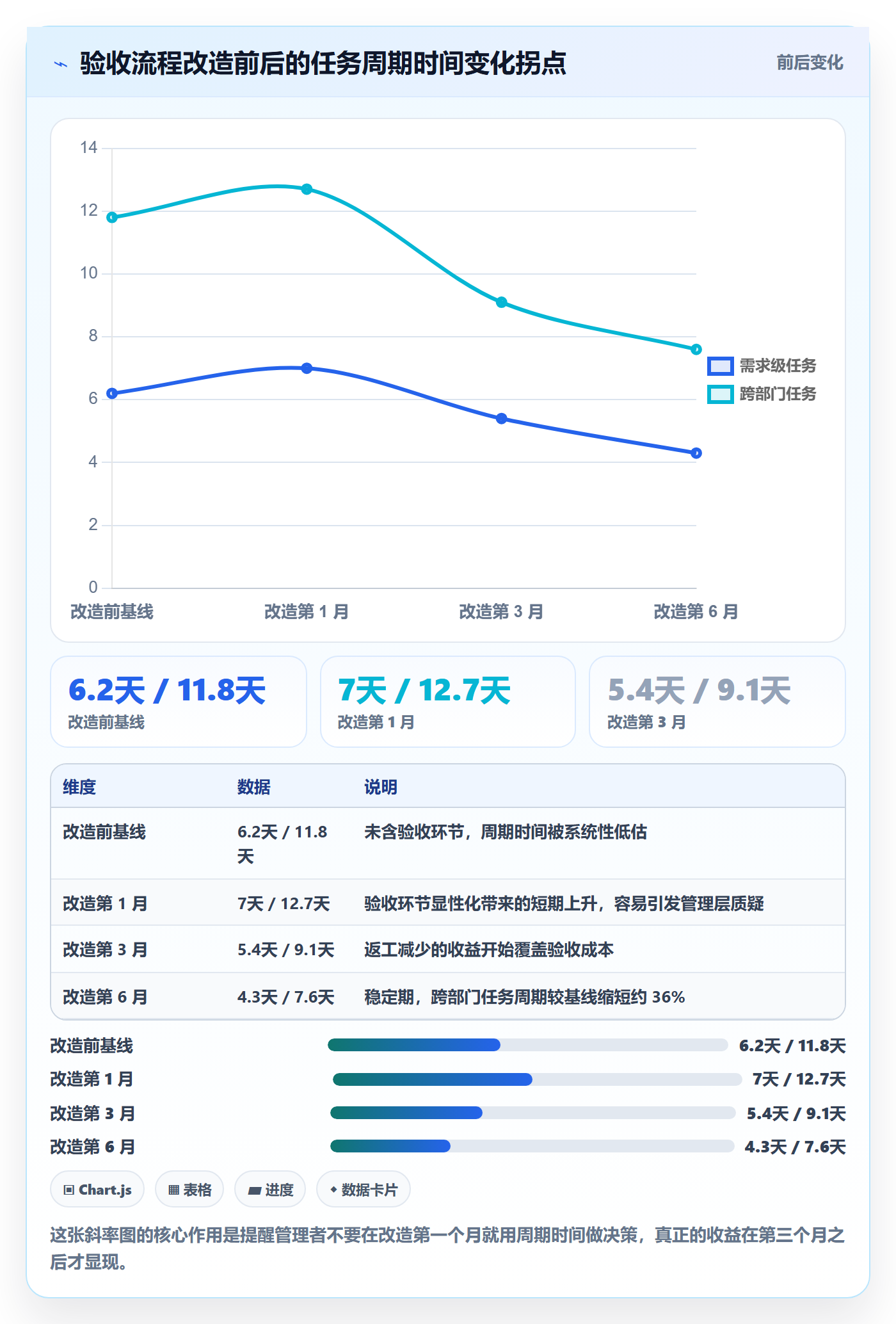Click the cyan 跨部门任务 legend color box
This screenshot has width=896, height=1324.
click(x=720, y=394)
